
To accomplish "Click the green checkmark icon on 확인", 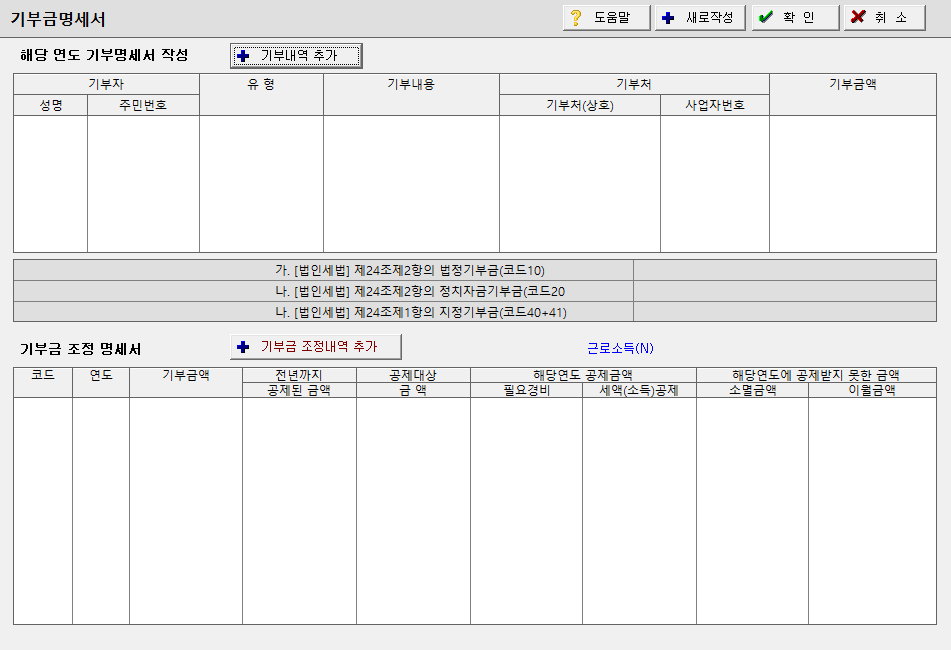I will coord(765,17).
